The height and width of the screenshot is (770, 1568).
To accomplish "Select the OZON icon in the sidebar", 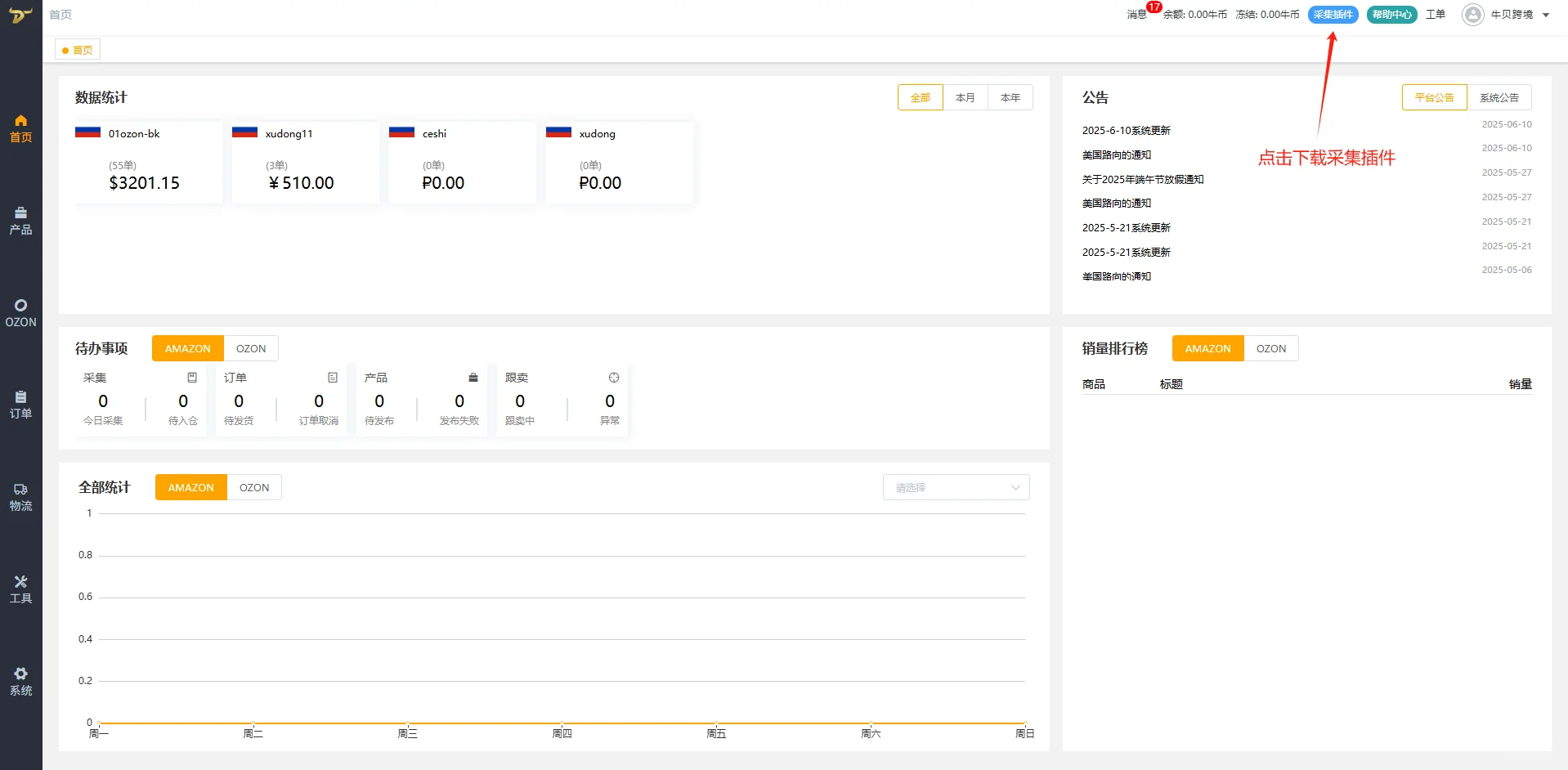I will click(x=20, y=311).
